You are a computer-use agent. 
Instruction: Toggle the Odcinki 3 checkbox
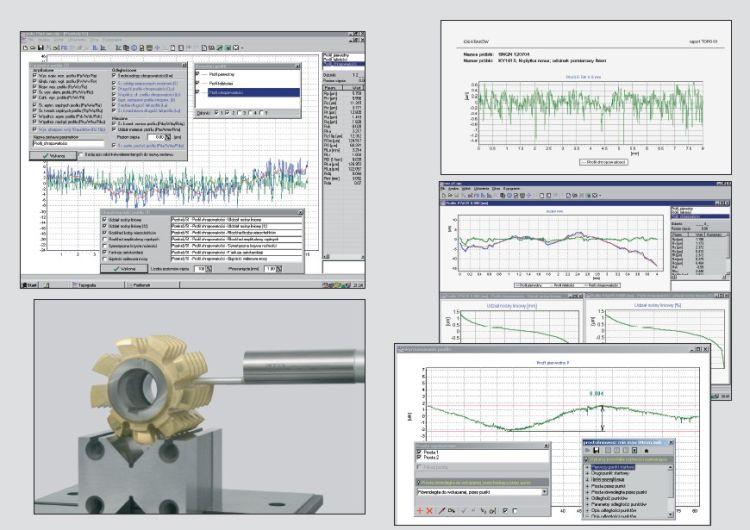[x=239, y=113]
